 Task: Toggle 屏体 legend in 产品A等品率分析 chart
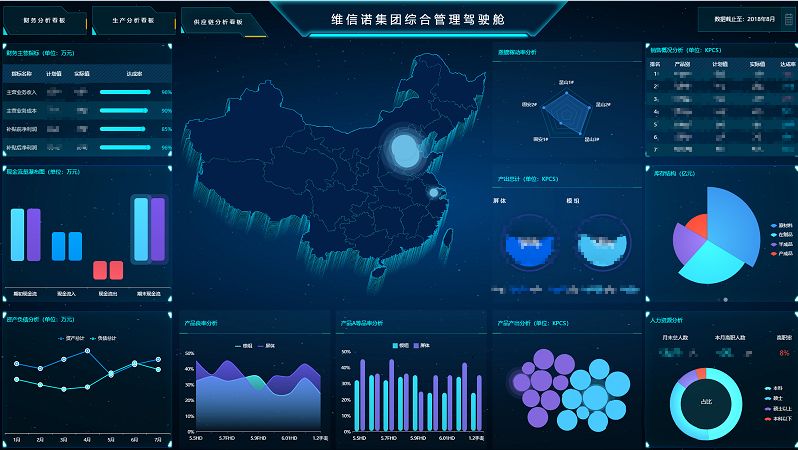point(422,345)
